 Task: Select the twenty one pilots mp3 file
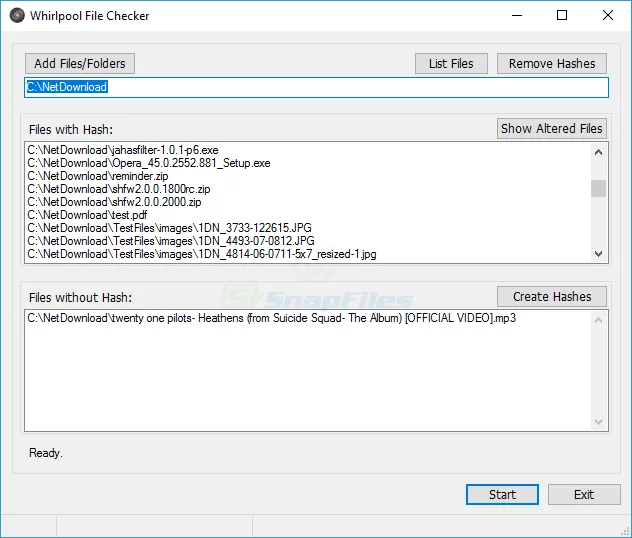tap(271, 318)
